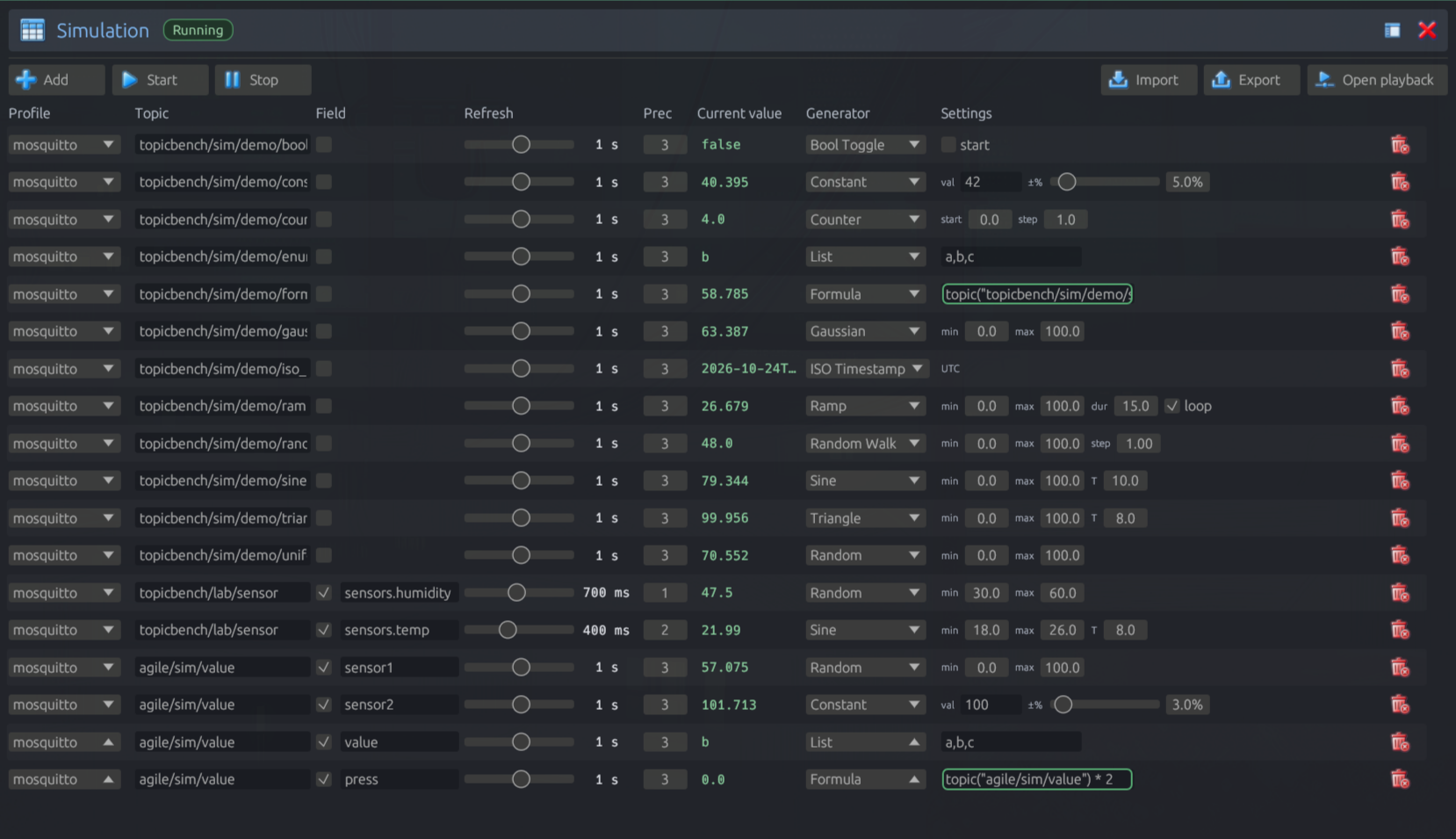Image resolution: width=1456 pixels, height=839 pixels.
Task: Click the window layout toggle icon
Action: (x=1392, y=31)
